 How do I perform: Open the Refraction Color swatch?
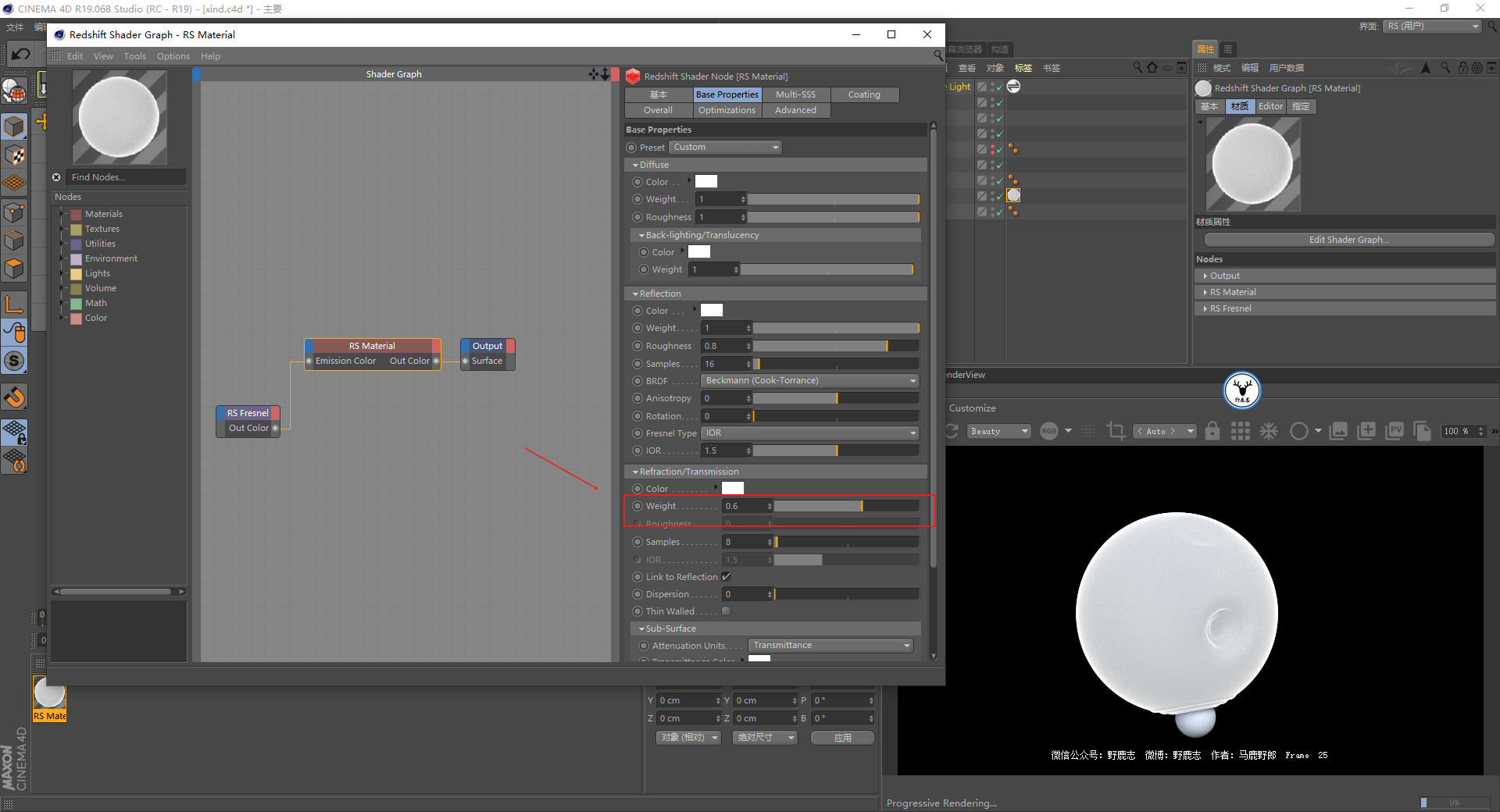coord(733,489)
